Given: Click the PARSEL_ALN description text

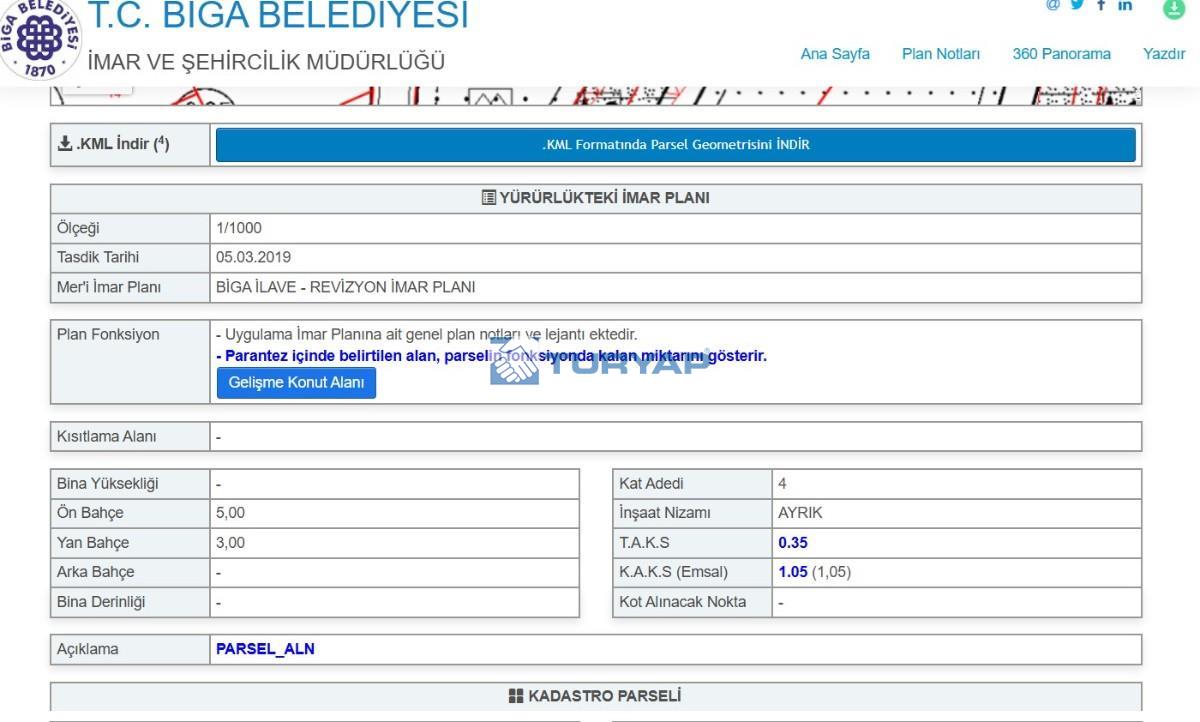Looking at the screenshot, I should pos(265,649).
